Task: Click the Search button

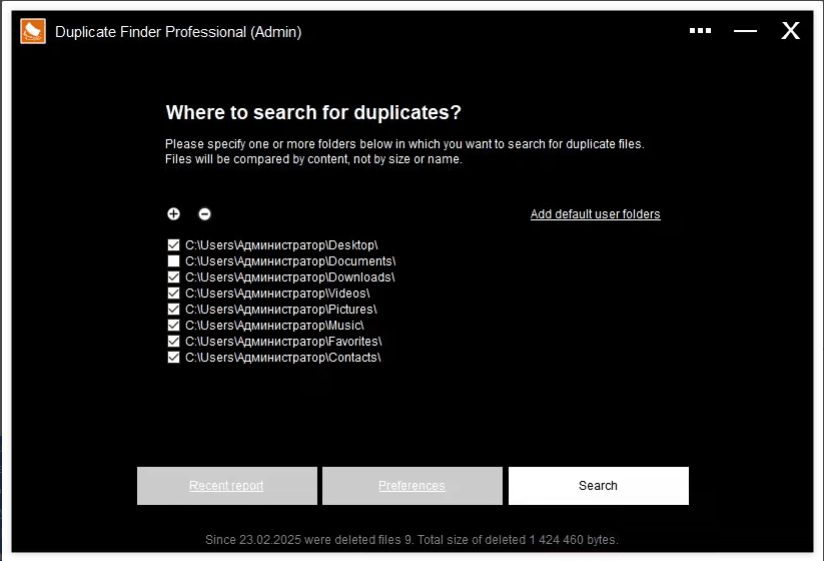Action: tap(599, 486)
